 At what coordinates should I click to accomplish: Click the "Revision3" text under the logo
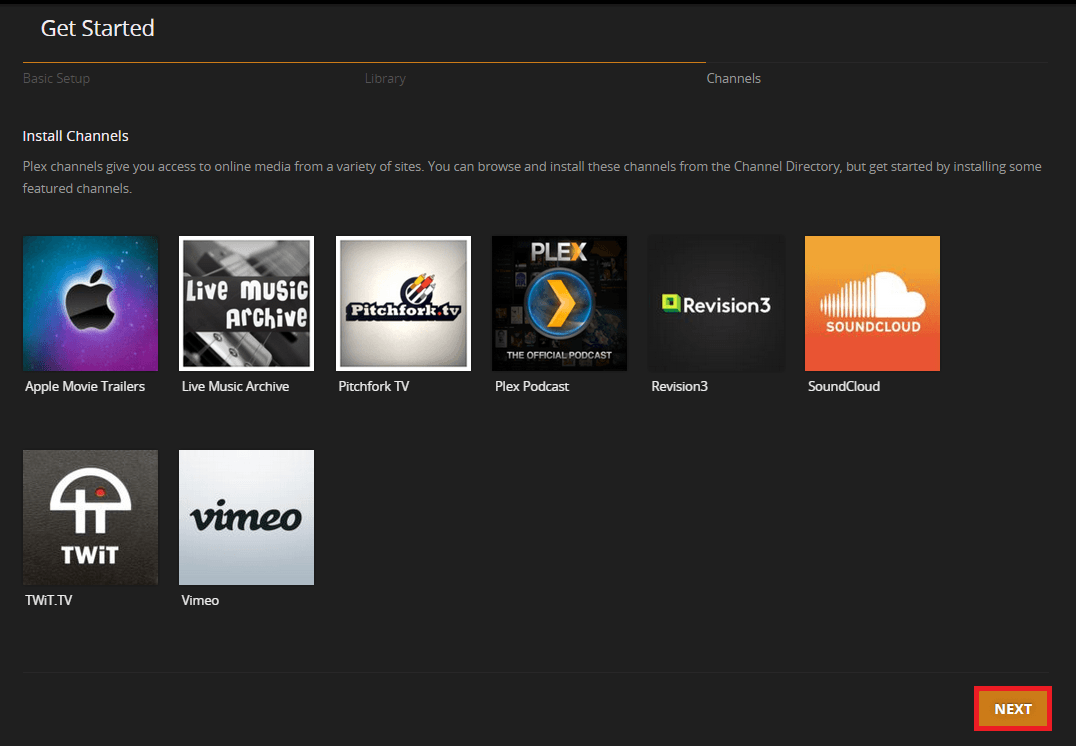coord(679,386)
